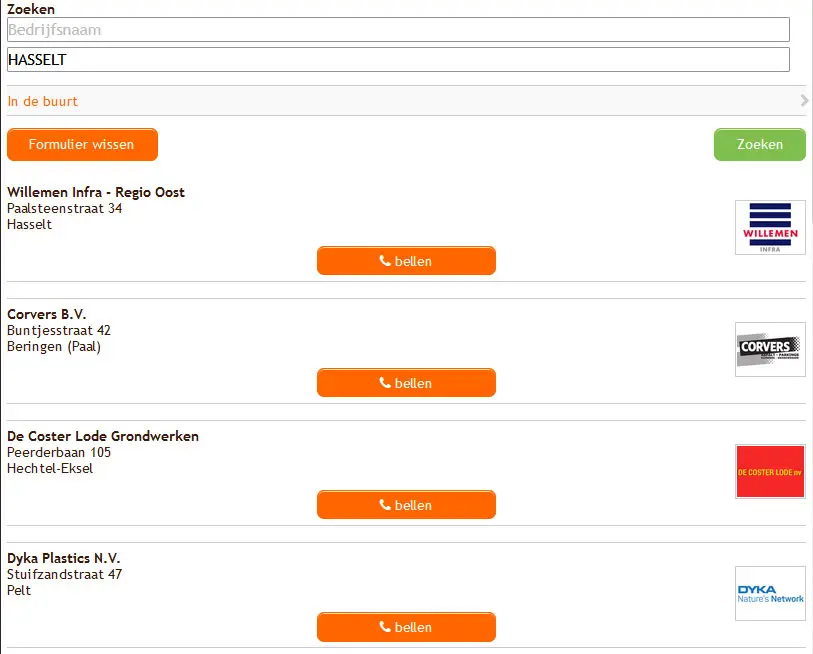Call Dyka Plastics with bellen button
Image resolution: width=813 pixels, height=654 pixels.
(406, 627)
